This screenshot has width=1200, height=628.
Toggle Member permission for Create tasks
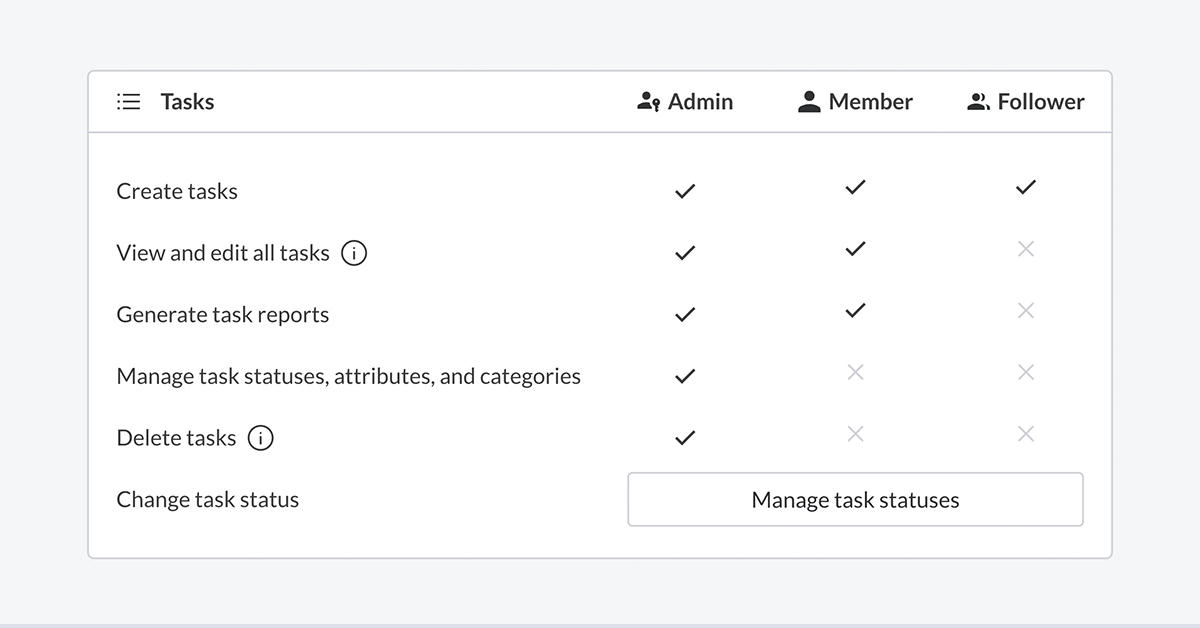(x=855, y=186)
